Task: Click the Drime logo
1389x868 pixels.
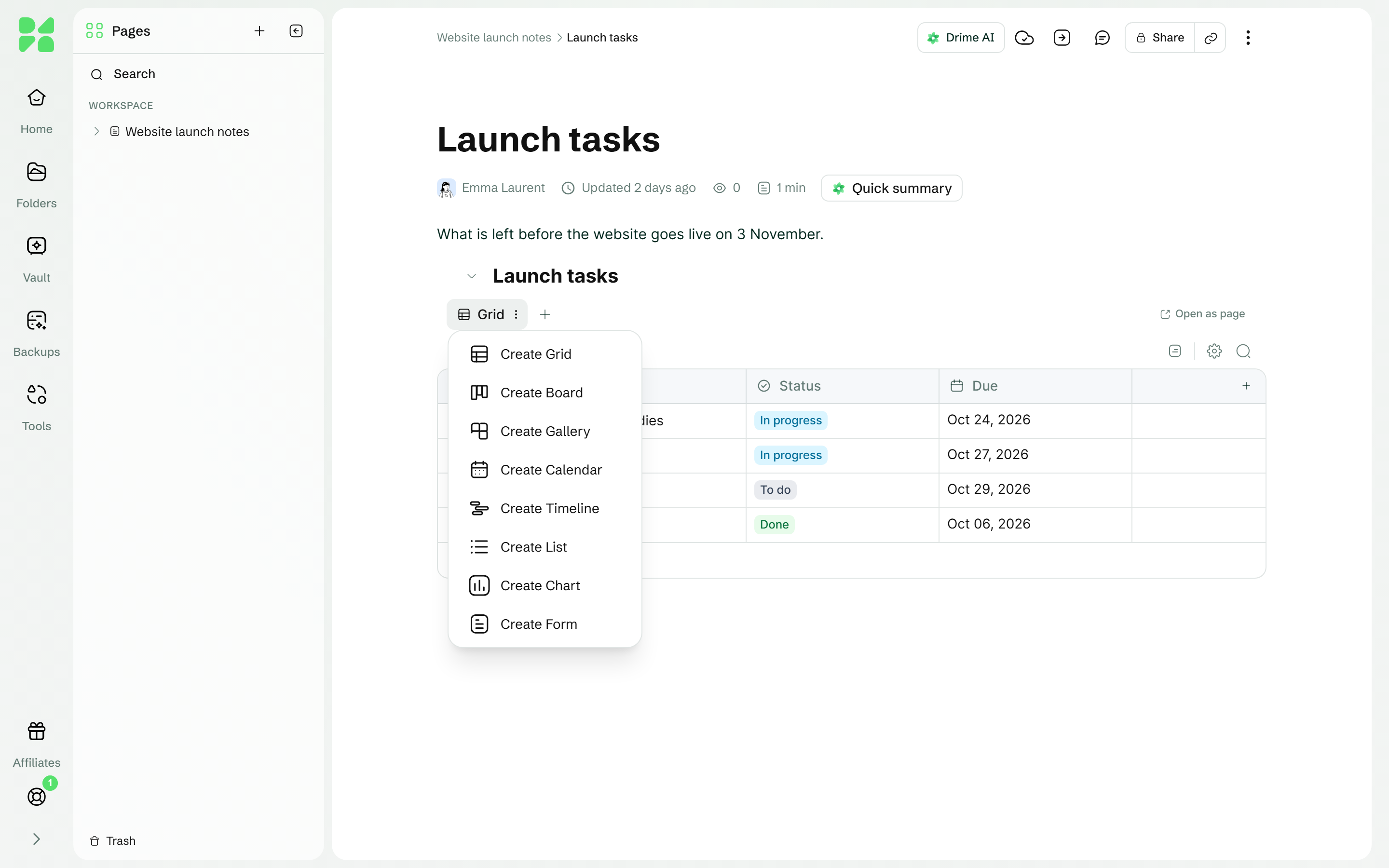Action: (x=36, y=34)
